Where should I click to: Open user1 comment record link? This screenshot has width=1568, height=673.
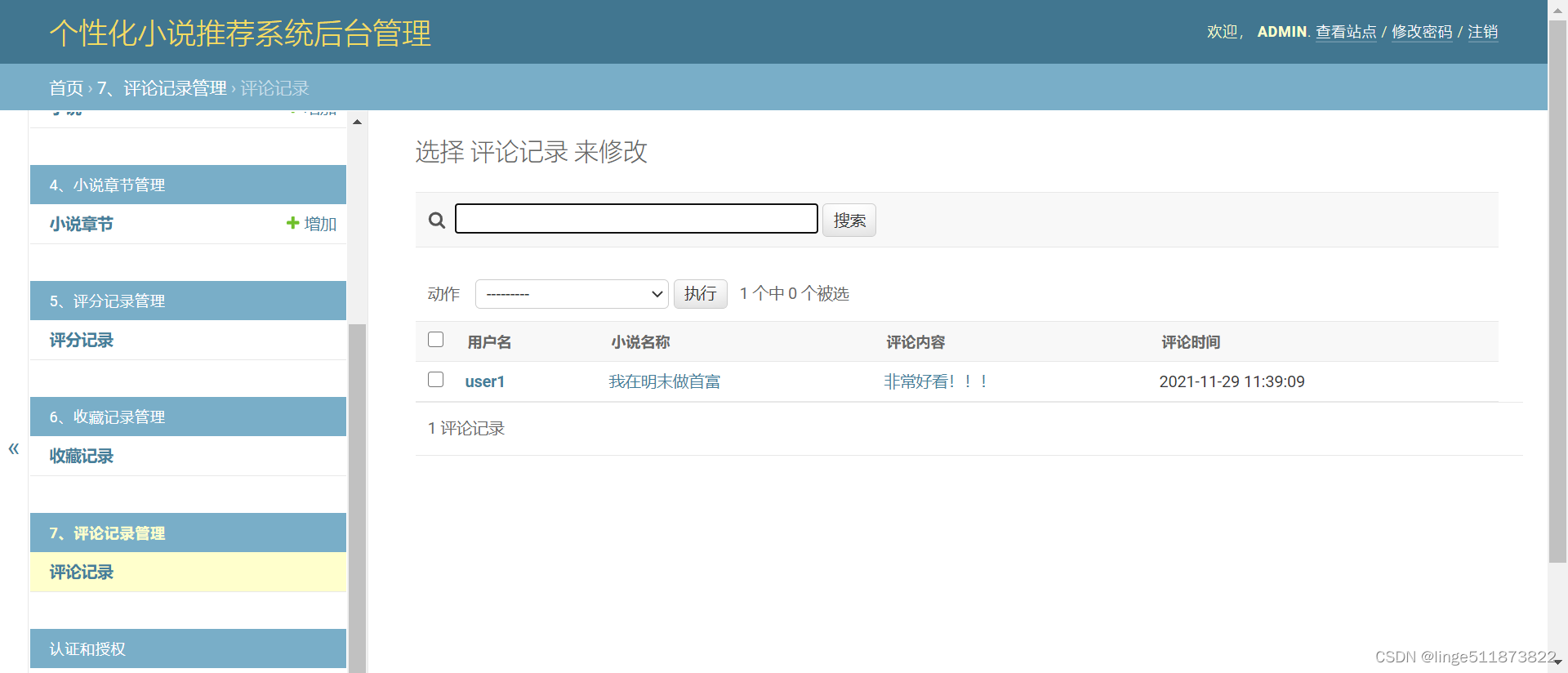point(485,381)
